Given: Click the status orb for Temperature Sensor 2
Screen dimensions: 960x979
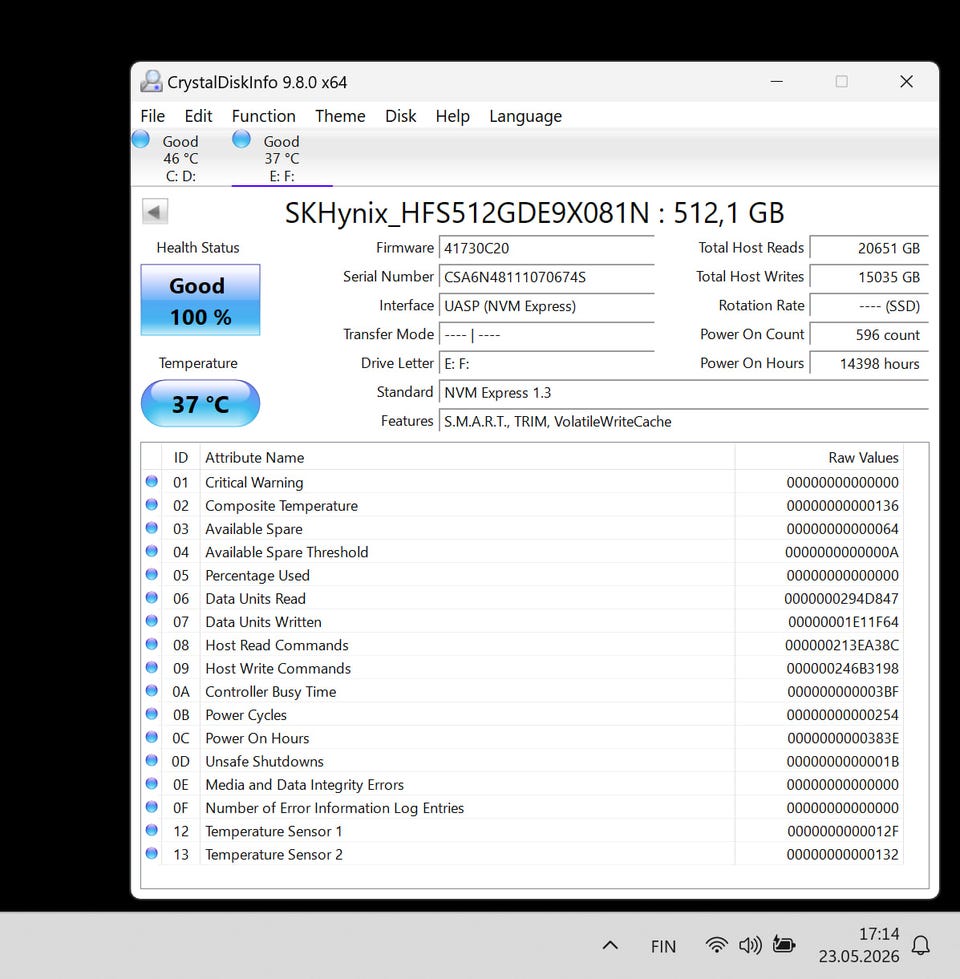Looking at the screenshot, I should point(152,853).
